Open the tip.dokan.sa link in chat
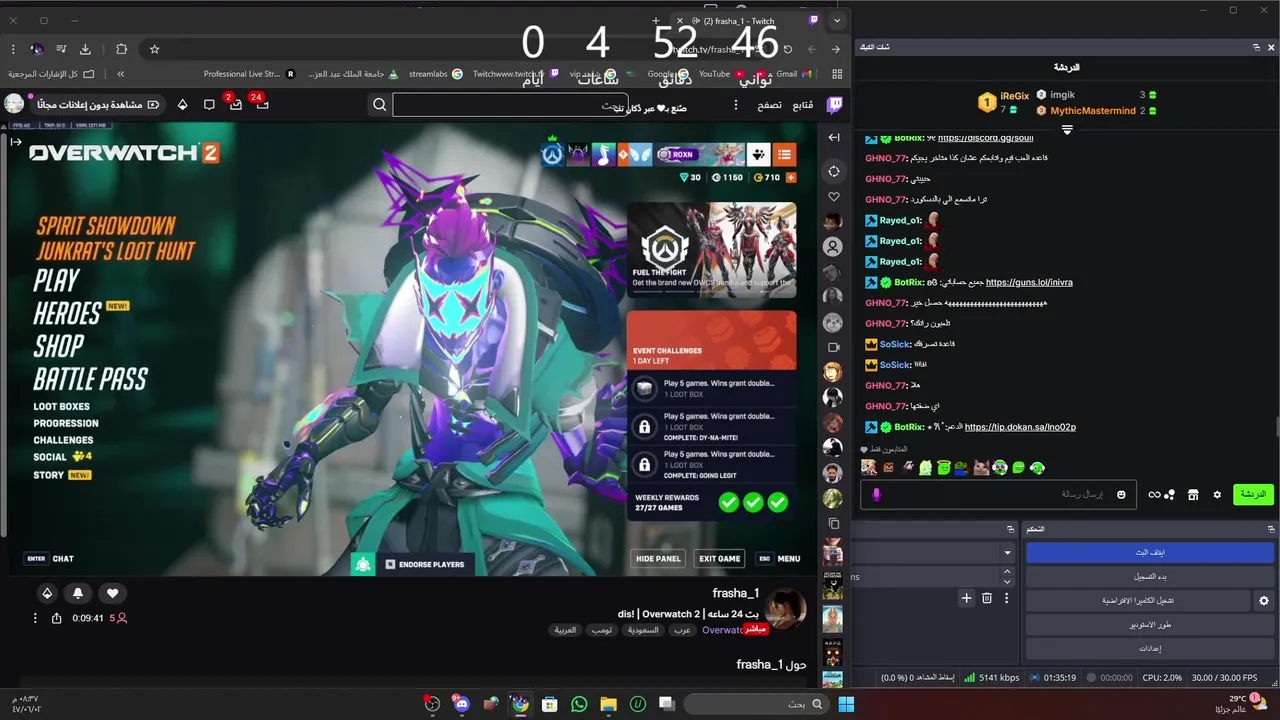Viewport: 1280px width, 720px height. click(x=1020, y=427)
